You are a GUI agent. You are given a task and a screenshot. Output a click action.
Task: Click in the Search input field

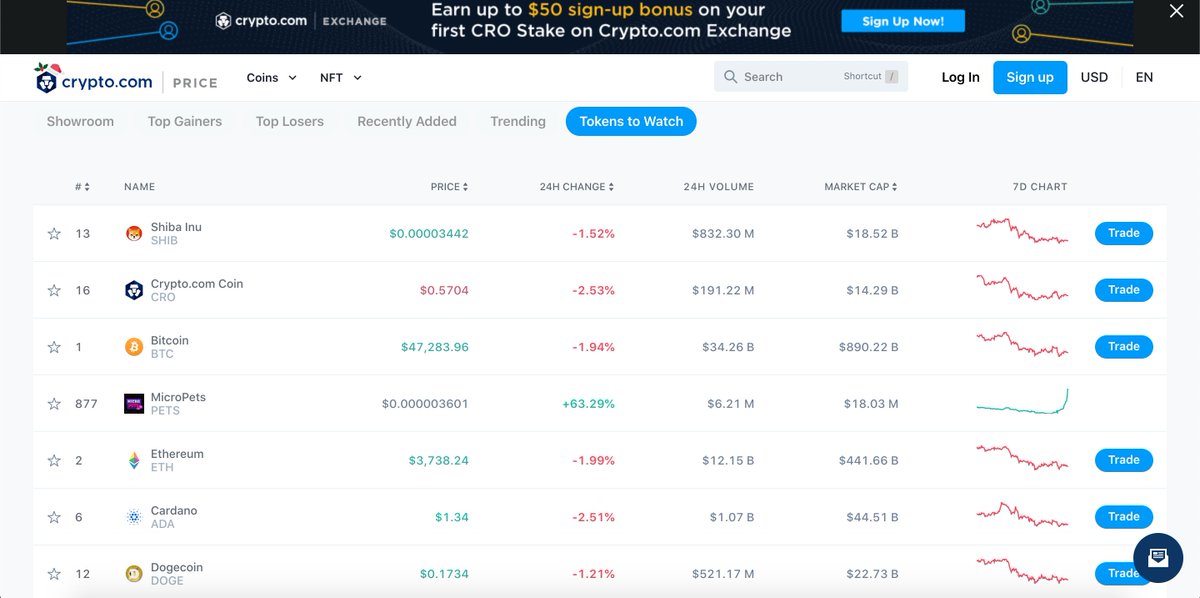tap(811, 77)
